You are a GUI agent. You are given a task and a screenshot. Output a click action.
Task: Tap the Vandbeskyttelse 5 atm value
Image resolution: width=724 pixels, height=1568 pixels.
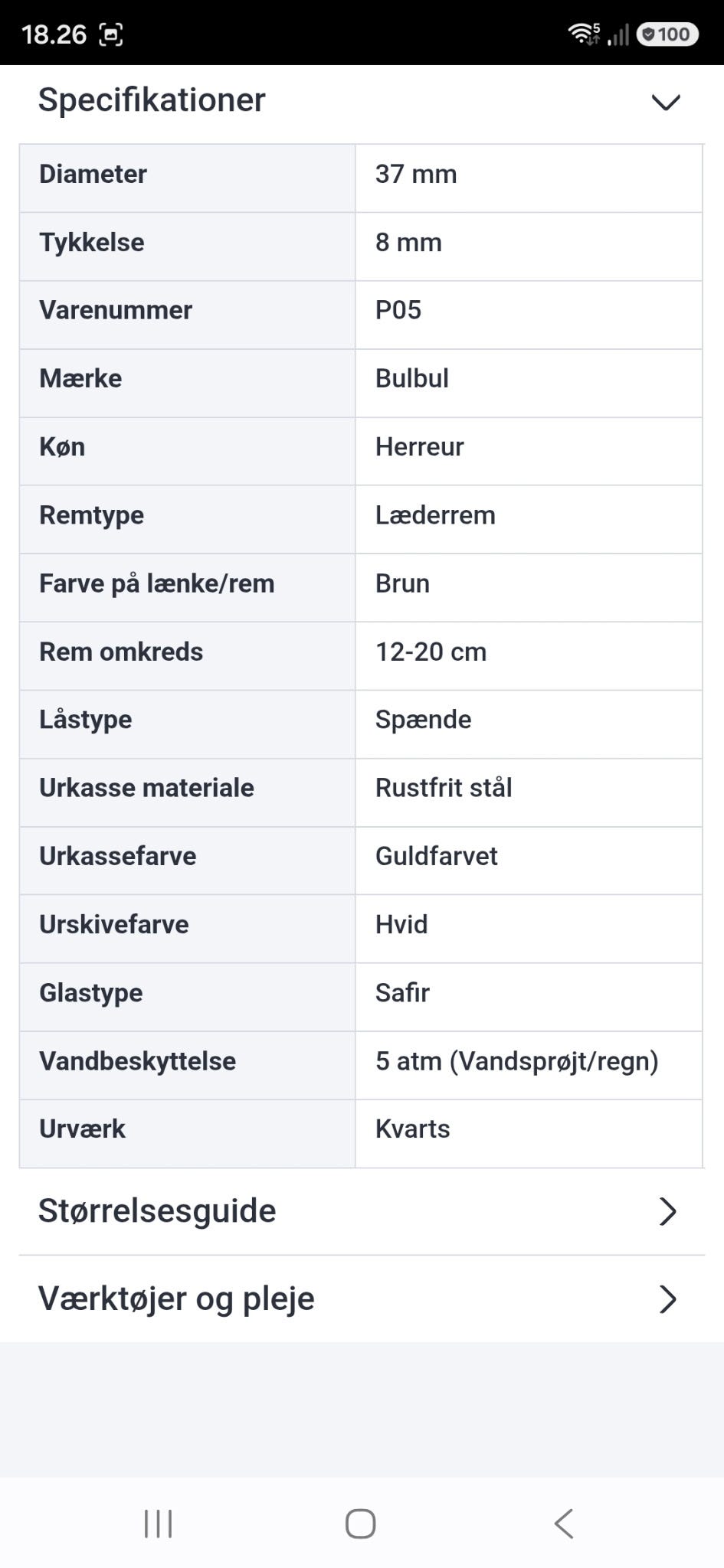(517, 1061)
